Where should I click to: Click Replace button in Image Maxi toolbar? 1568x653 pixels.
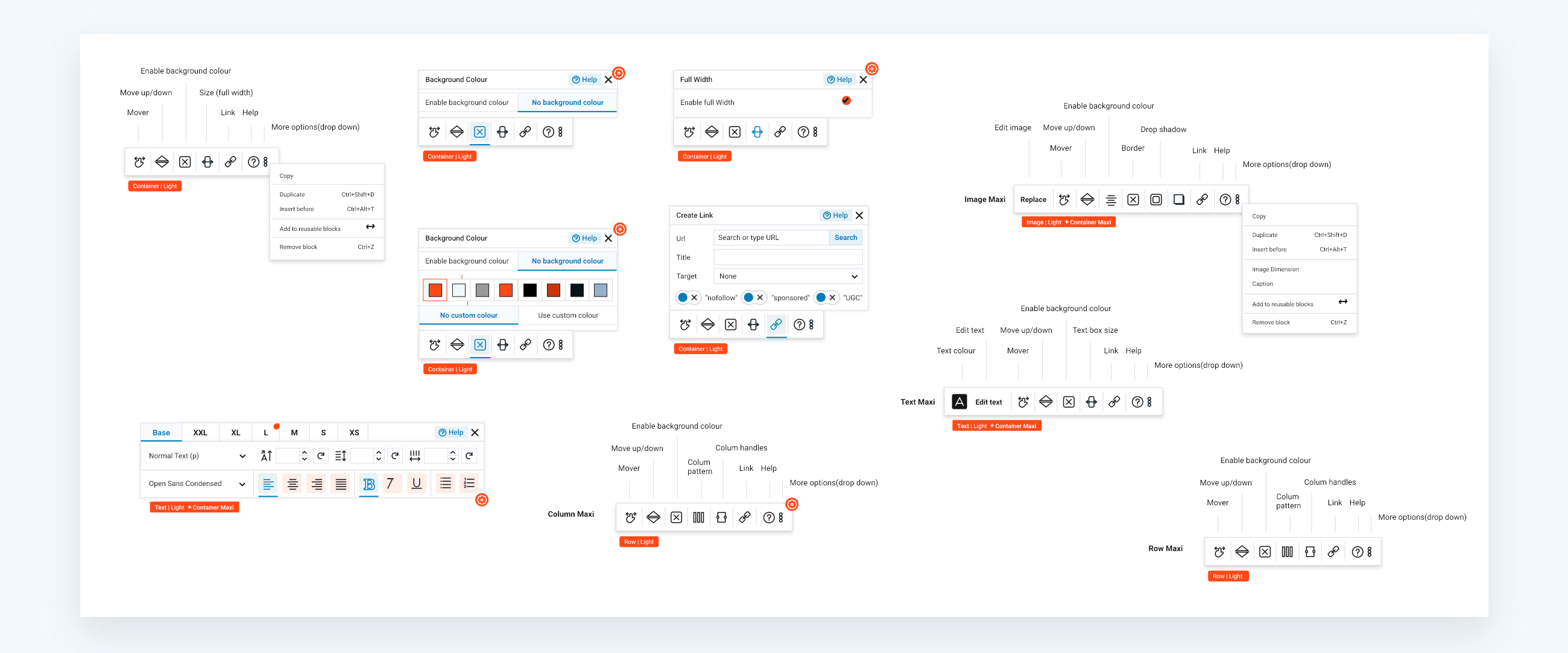click(x=1033, y=200)
